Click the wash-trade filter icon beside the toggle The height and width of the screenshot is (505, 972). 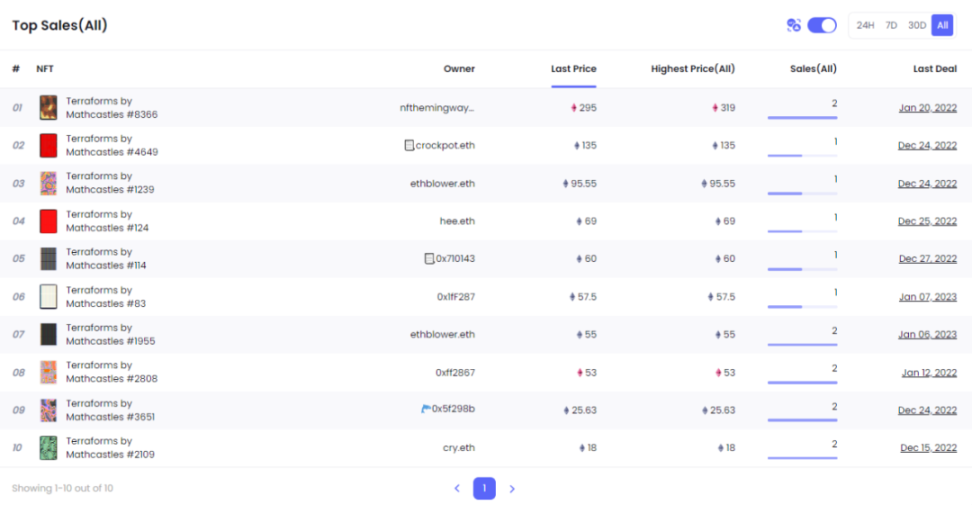click(x=793, y=25)
